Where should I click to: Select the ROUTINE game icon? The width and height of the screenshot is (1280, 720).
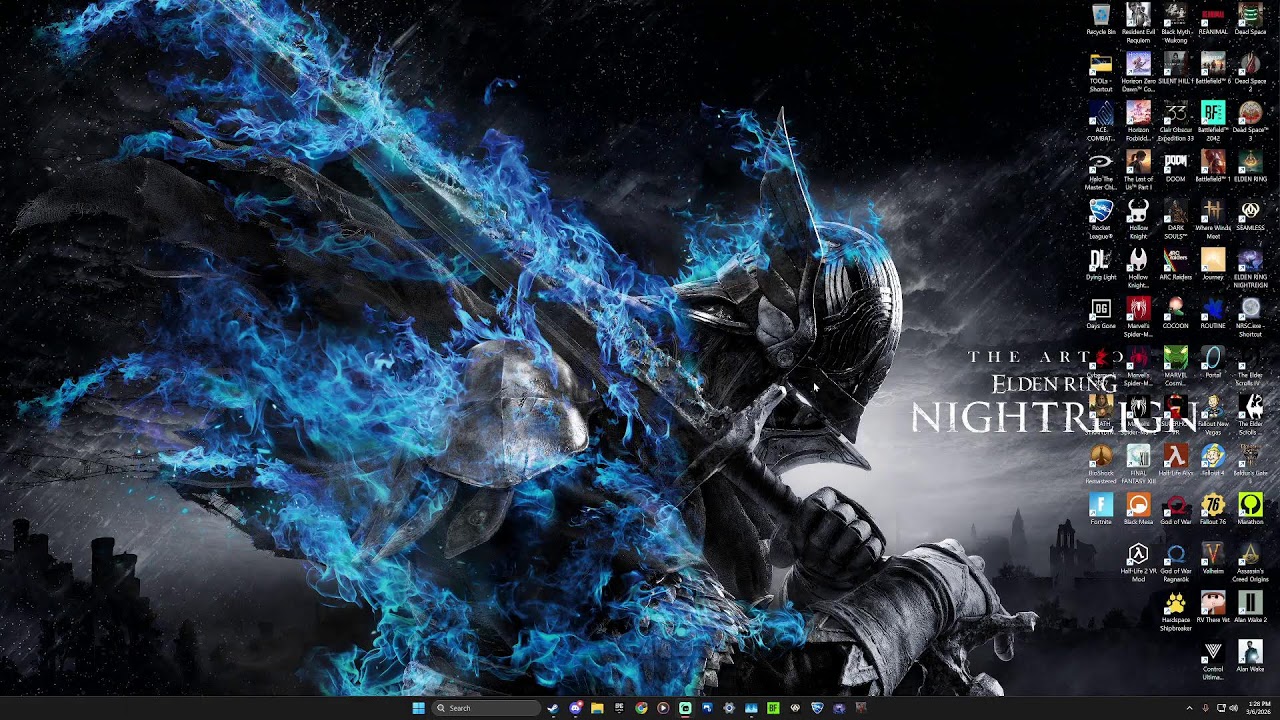(x=1213, y=313)
